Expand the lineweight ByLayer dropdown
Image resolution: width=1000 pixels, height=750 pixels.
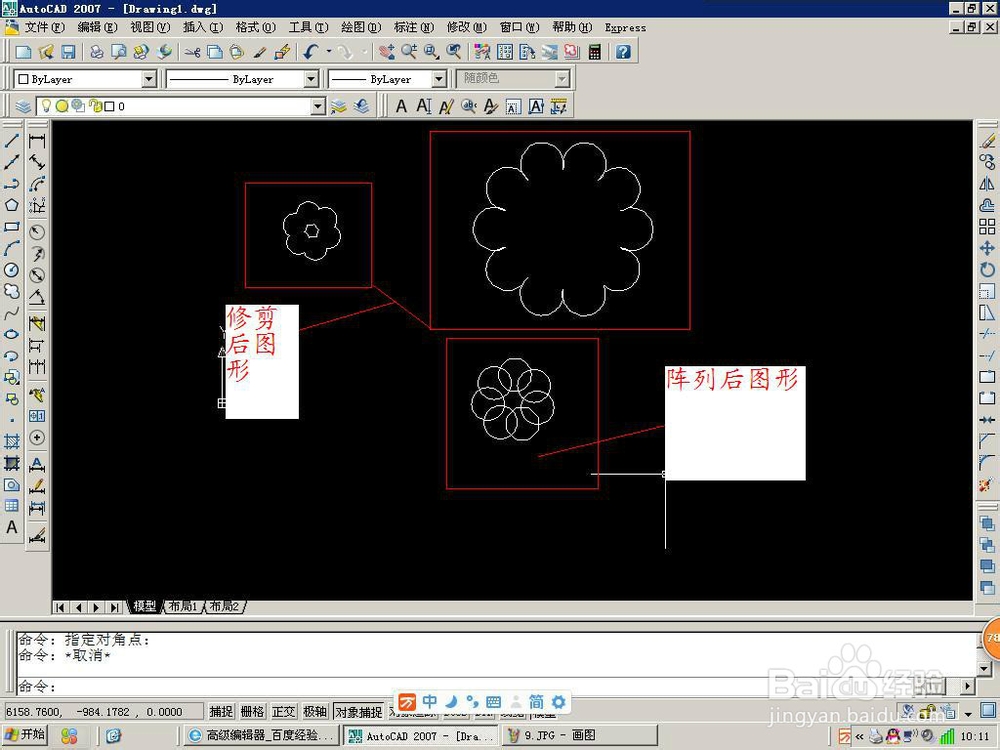click(439, 79)
